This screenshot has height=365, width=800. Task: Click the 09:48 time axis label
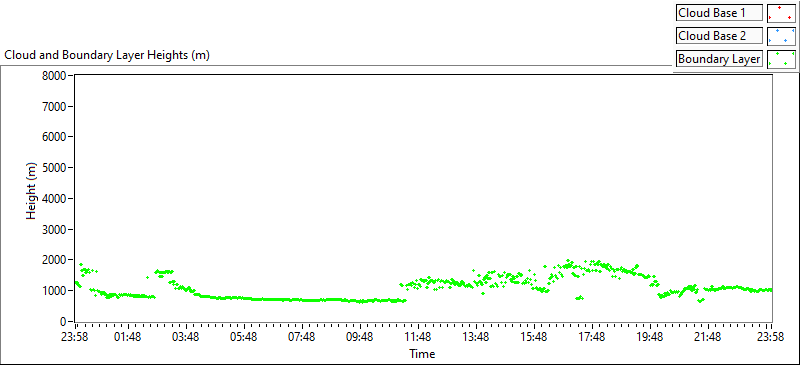(360, 336)
